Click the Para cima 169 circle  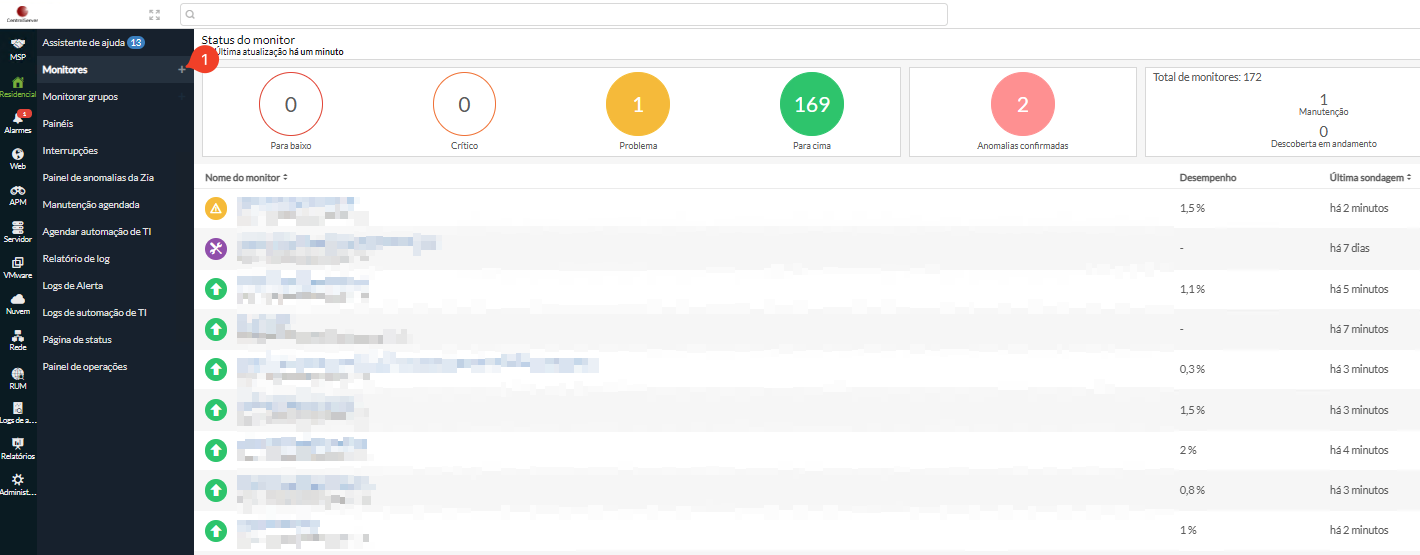[811, 104]
